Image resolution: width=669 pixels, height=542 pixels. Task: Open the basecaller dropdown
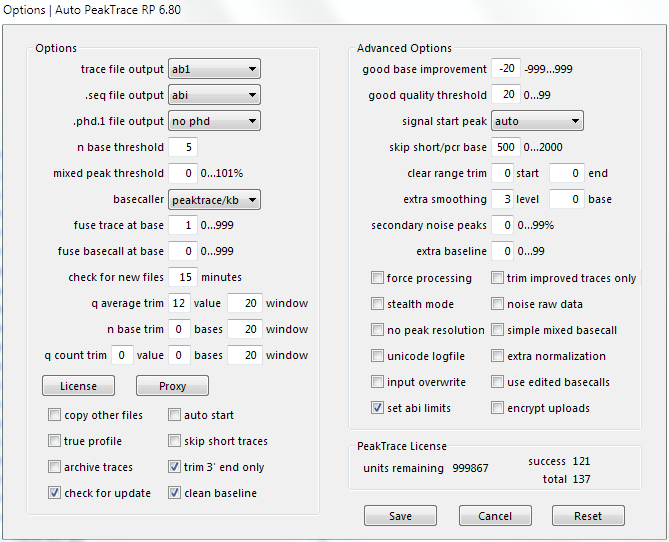tap(214, 199)
